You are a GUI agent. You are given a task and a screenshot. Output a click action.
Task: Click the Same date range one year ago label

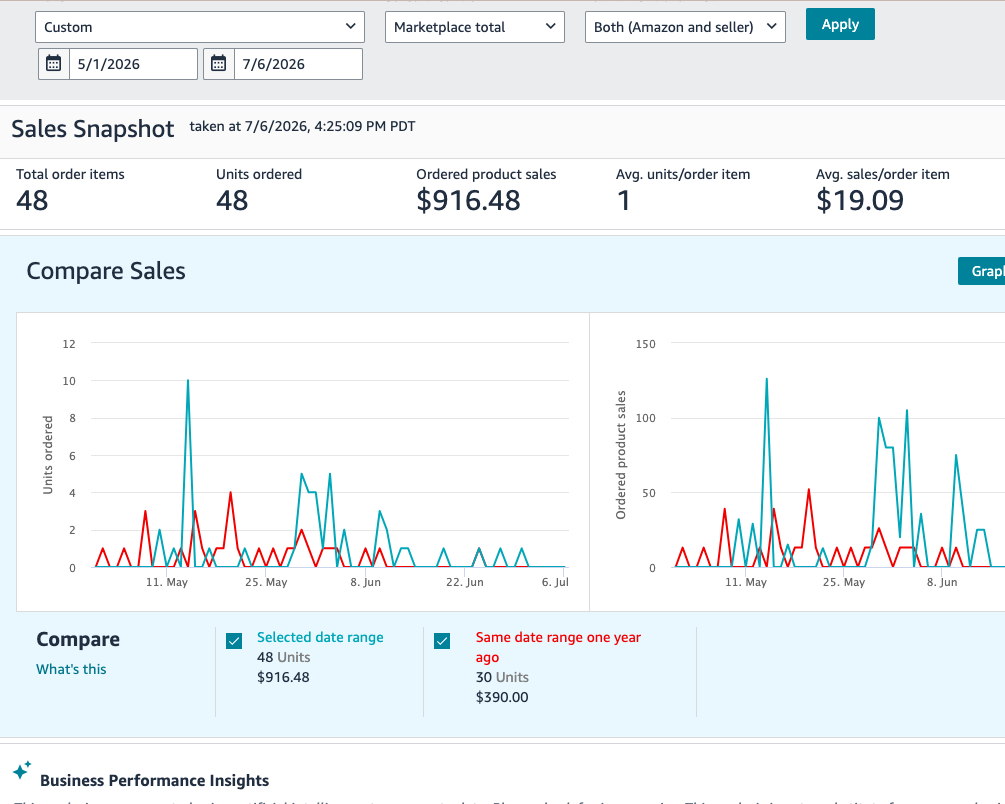(x=558, y=647)
